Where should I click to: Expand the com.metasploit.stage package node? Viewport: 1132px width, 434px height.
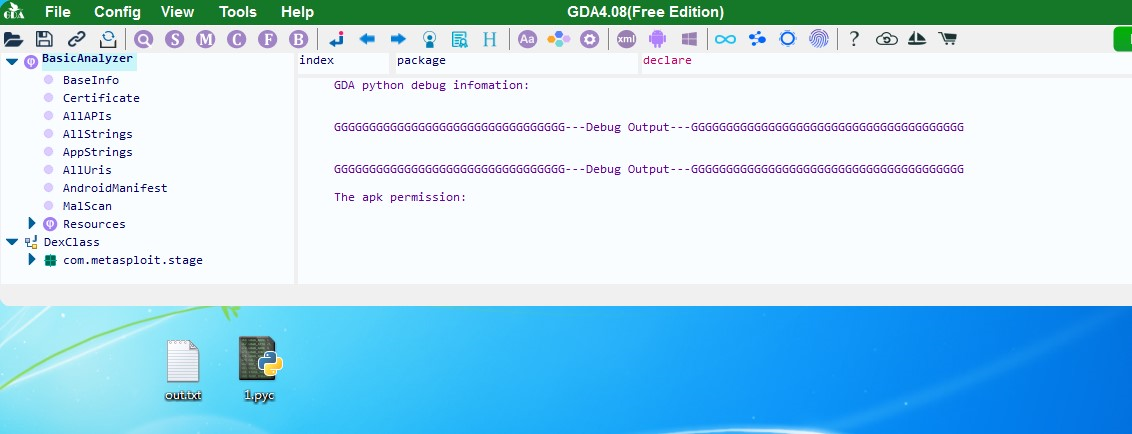pyautogui.click(x=32, y=259)
